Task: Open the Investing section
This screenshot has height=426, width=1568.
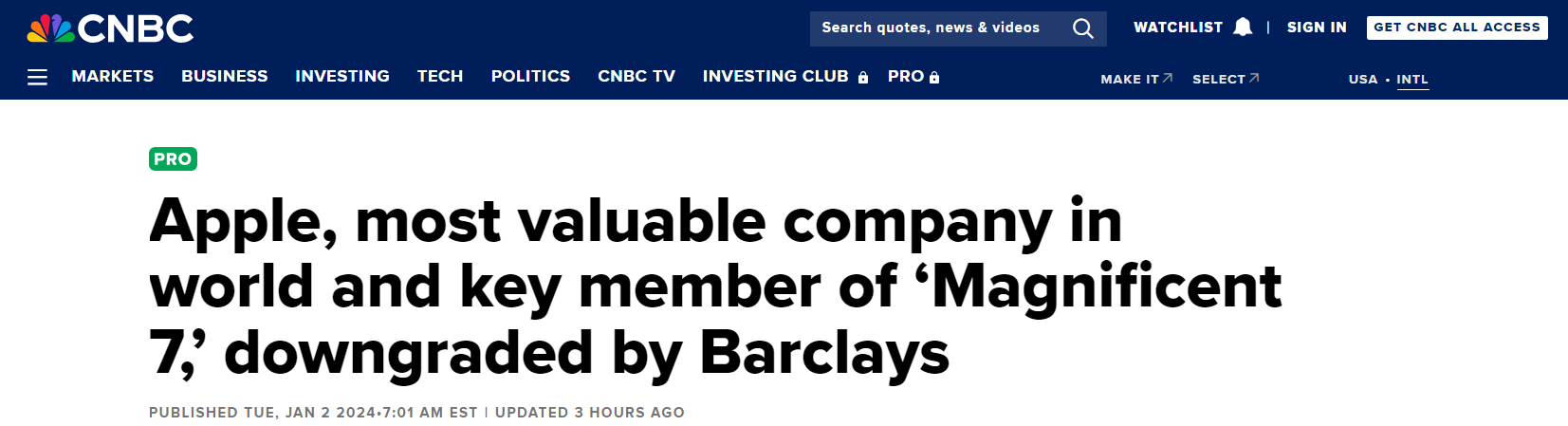Action: point(342,76)
